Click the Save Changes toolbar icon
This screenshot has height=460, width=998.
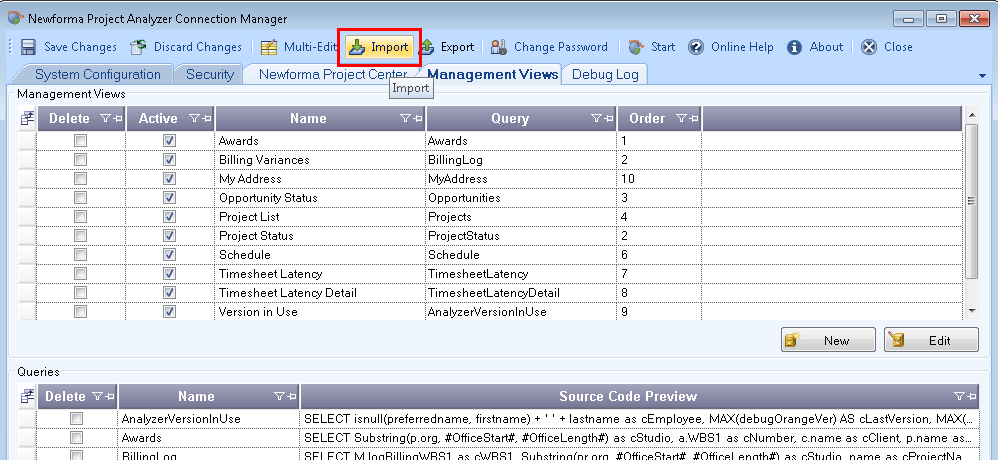tap(28, 47)
